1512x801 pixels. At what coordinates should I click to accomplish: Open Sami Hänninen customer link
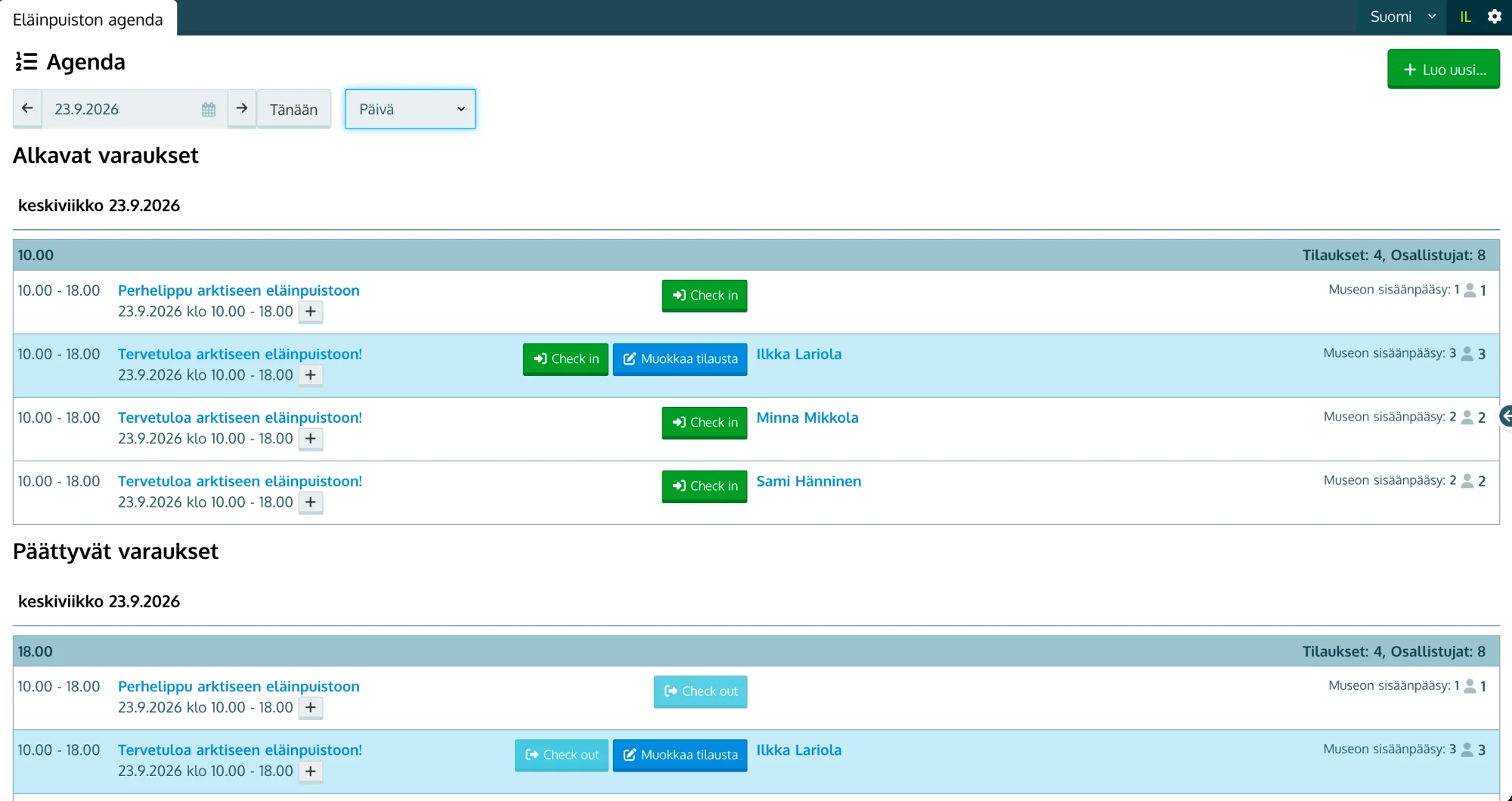(808, 481)
